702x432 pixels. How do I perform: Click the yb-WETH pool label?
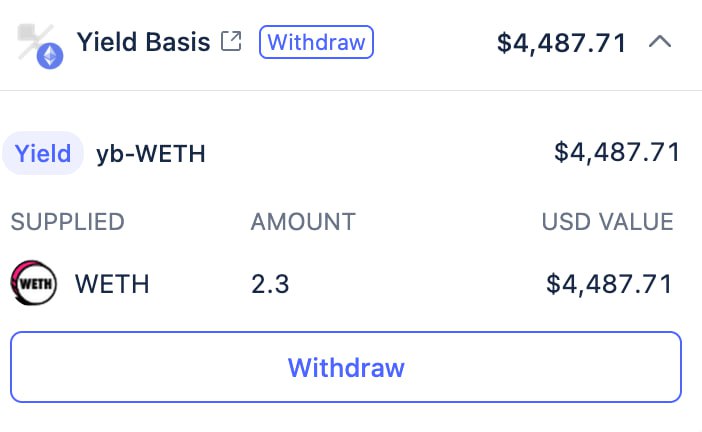151,153
